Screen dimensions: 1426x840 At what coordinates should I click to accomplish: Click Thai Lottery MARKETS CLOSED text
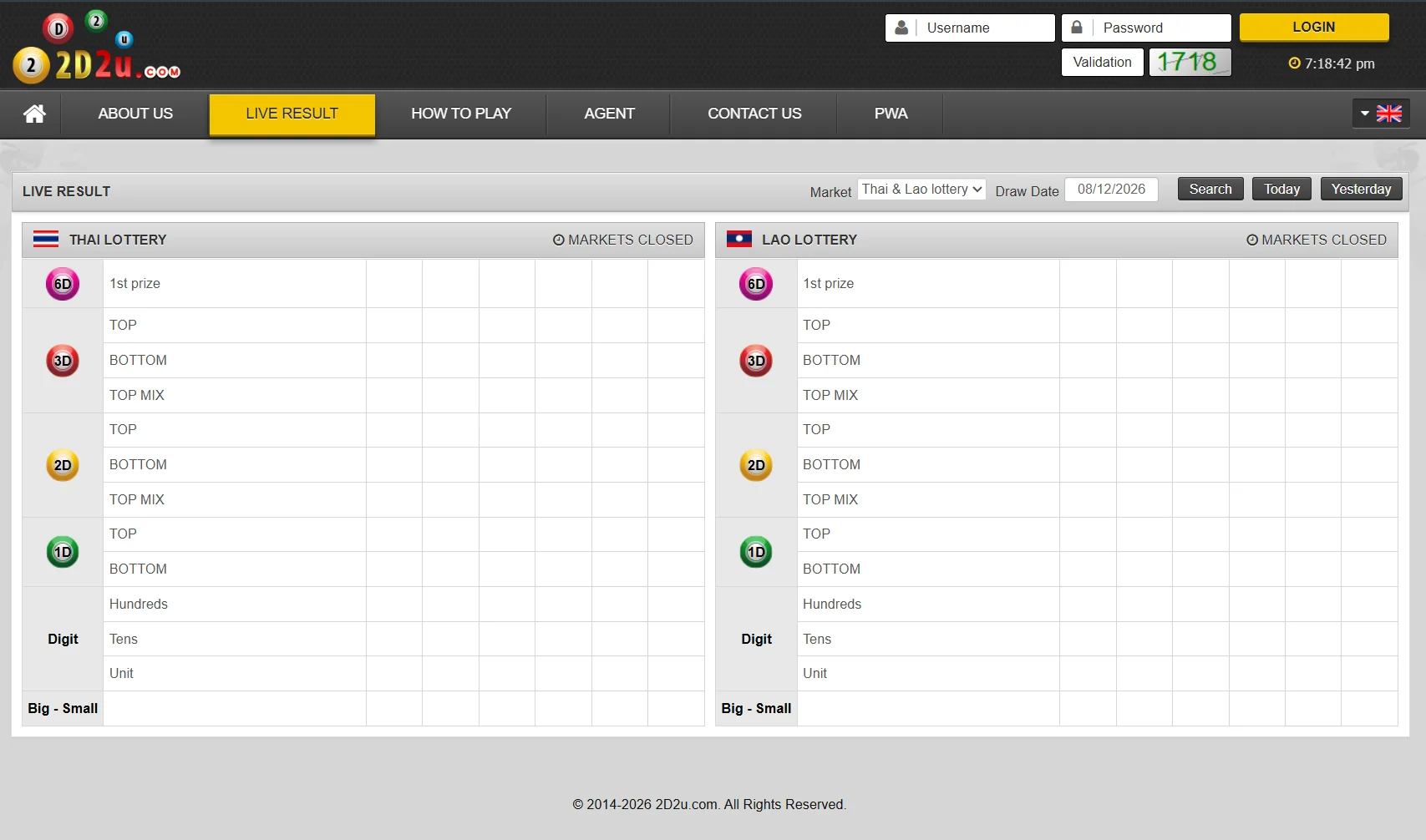(x=631, y=240)
